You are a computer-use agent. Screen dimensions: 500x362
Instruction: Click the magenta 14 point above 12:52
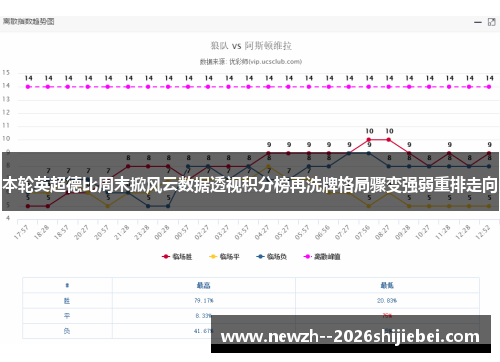pos(489,87)
